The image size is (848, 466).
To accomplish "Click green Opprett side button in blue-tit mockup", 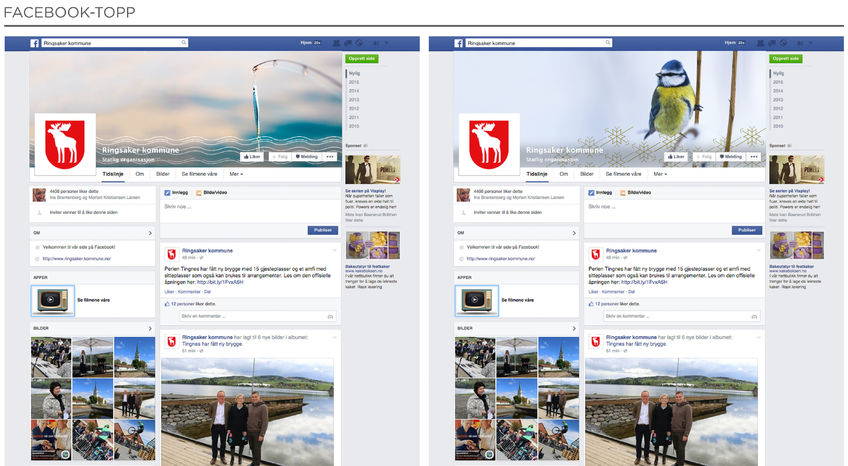I will tap(786, 58).
